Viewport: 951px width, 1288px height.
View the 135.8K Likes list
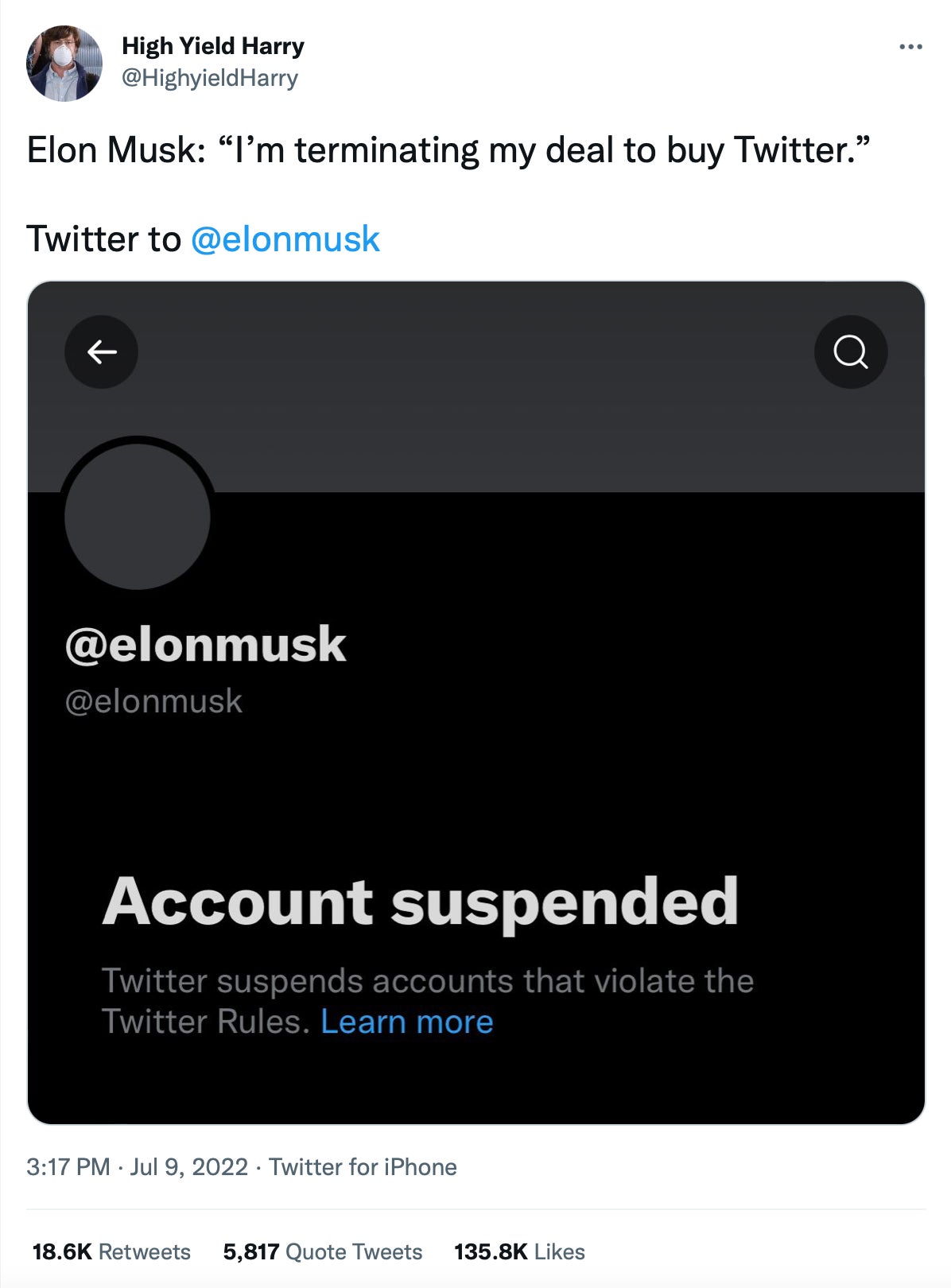click(518, 1251)
